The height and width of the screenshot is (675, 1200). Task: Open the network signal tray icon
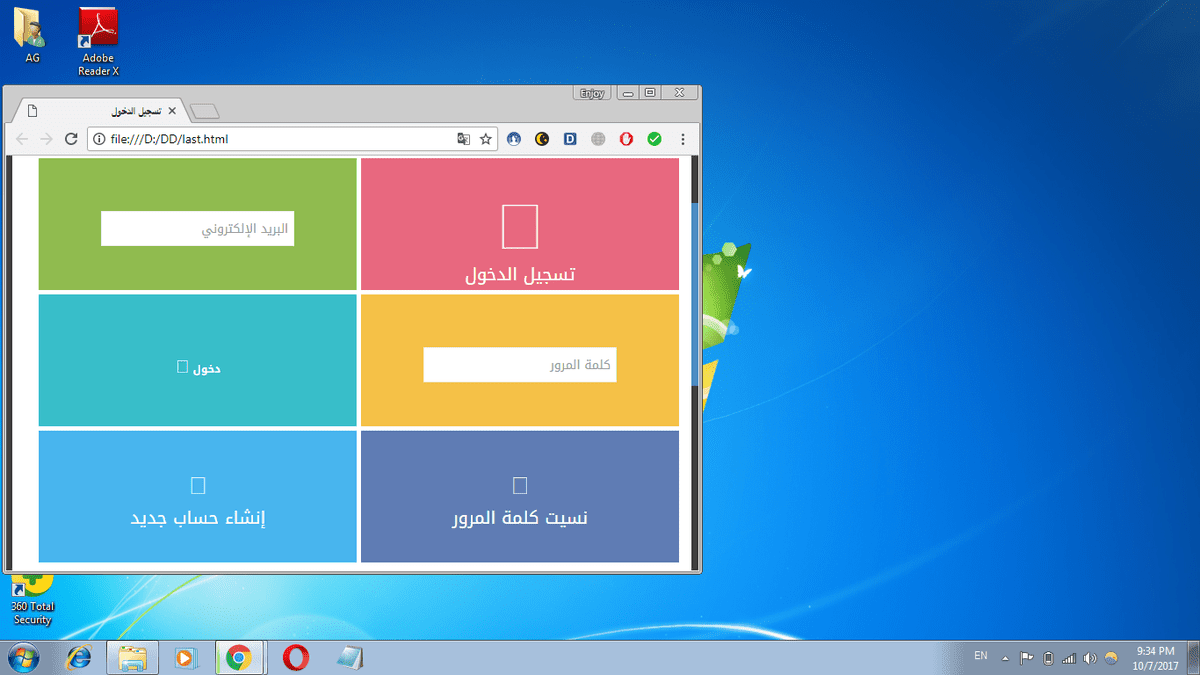[1069, 658]
